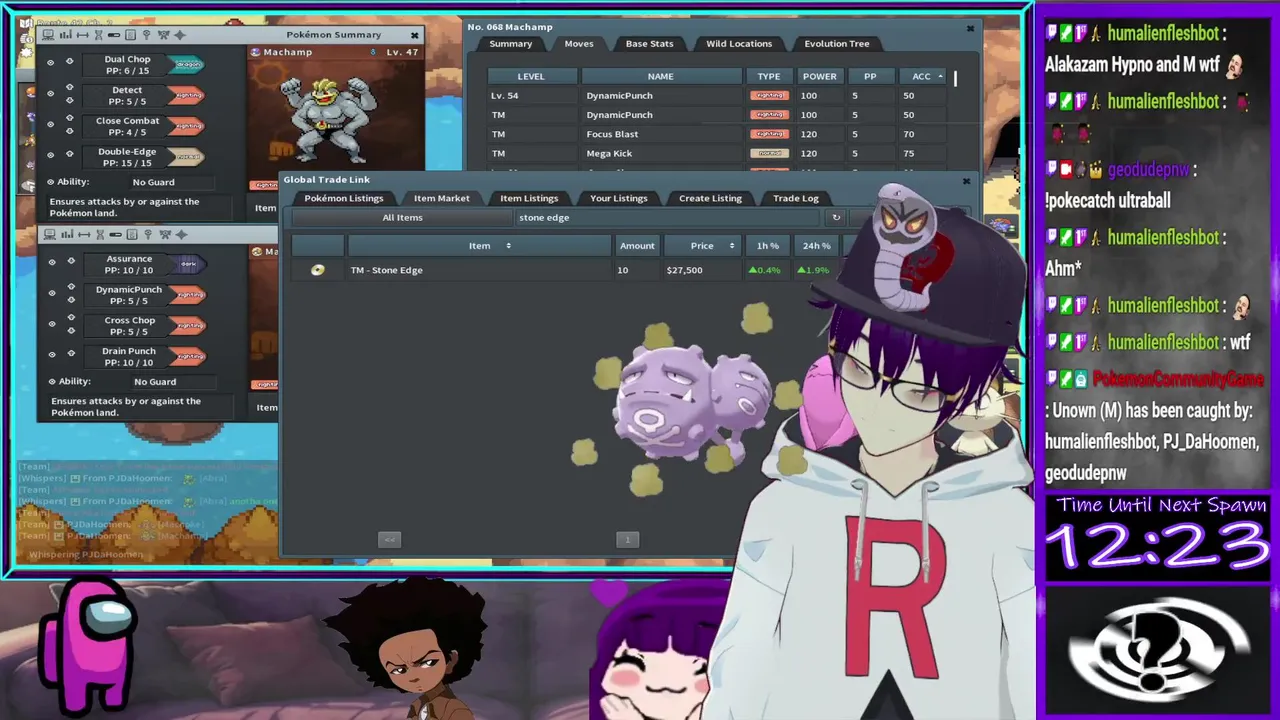Click double-arrow icon in Assurance summary window toolbar
The height and width of the screenshot is (720, 1280).
pos(84,234)
